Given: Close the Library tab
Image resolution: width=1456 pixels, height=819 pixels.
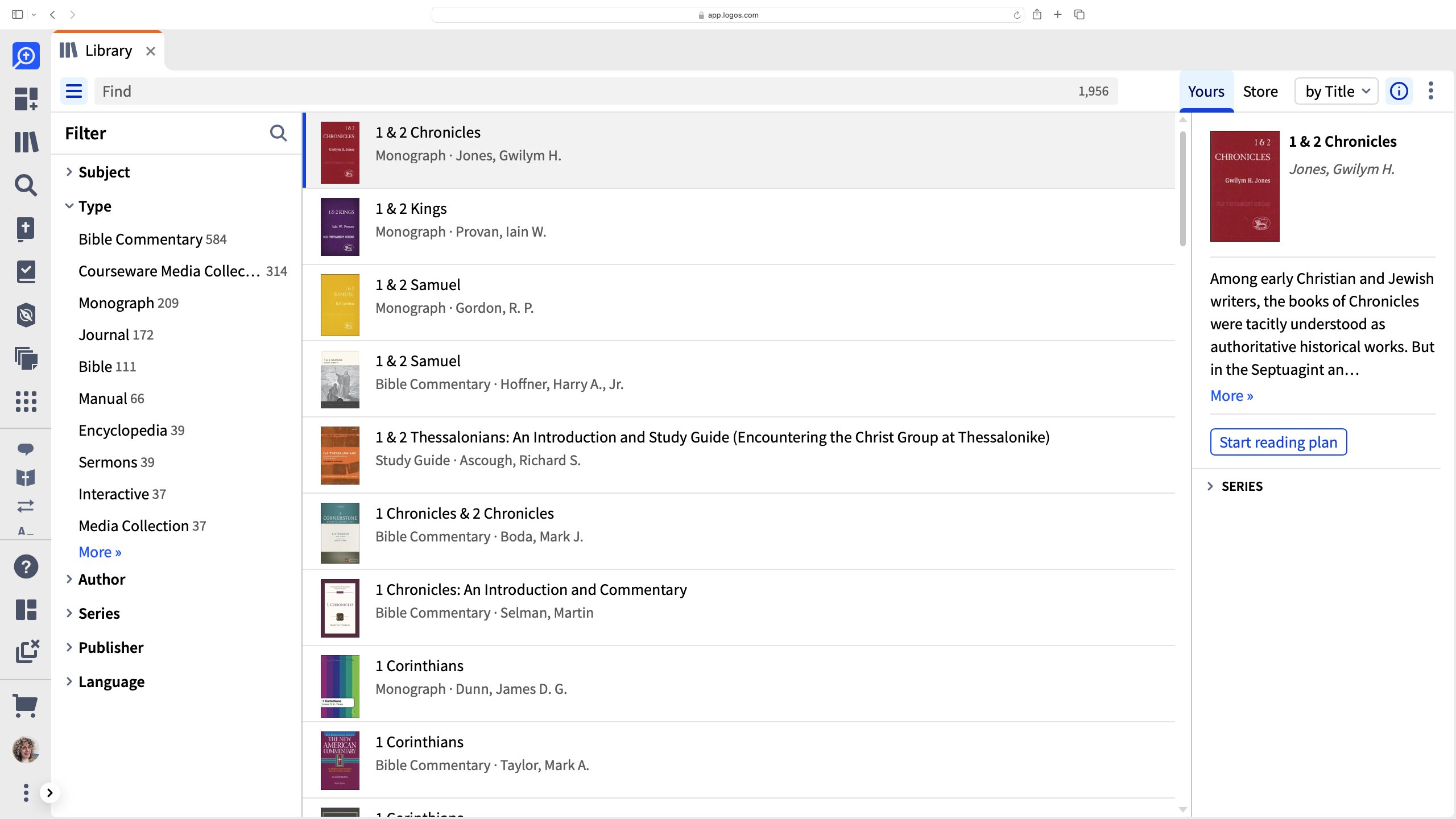Looking at the screenshot, I should [x=151, y=51].
